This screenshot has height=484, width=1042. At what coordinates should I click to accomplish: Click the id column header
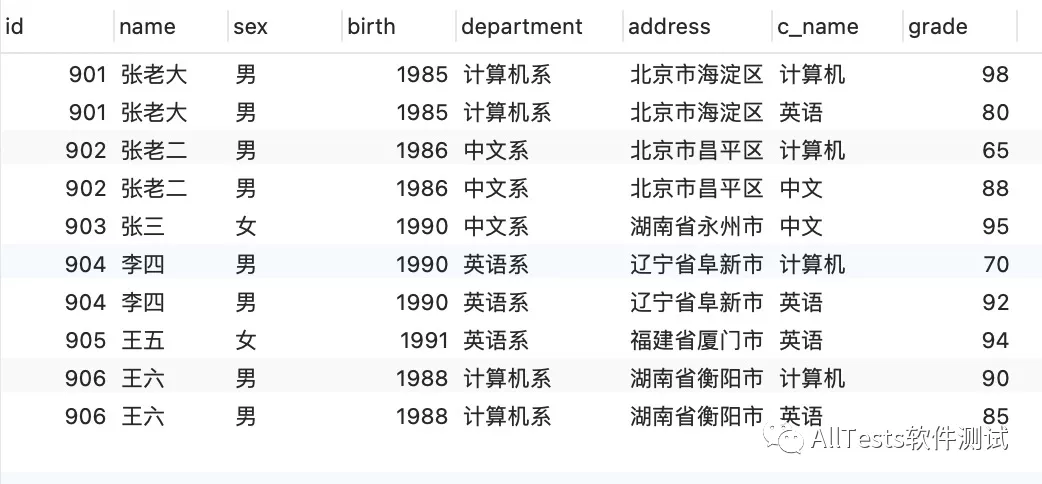[x=15, y=27]
